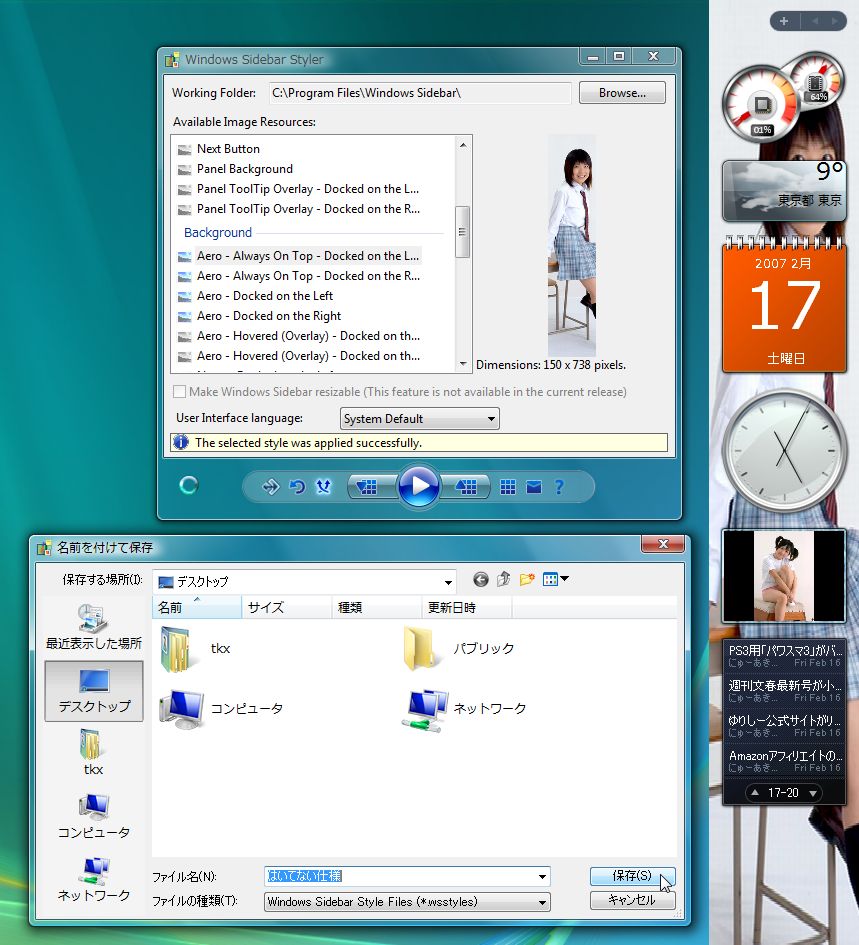Click the resource list scrollbar thumb
This screenshot has width=859, height=945.
[x=462, y=232]
